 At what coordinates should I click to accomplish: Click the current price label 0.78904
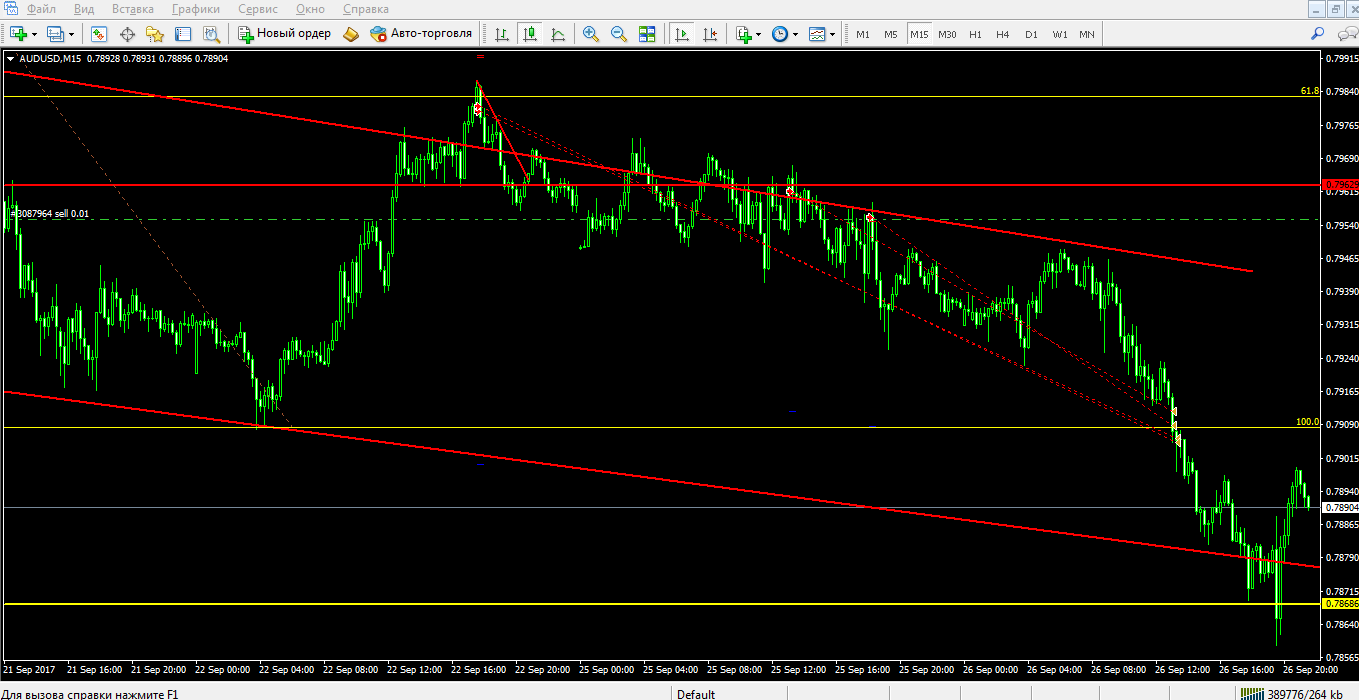coord(1340,508)
